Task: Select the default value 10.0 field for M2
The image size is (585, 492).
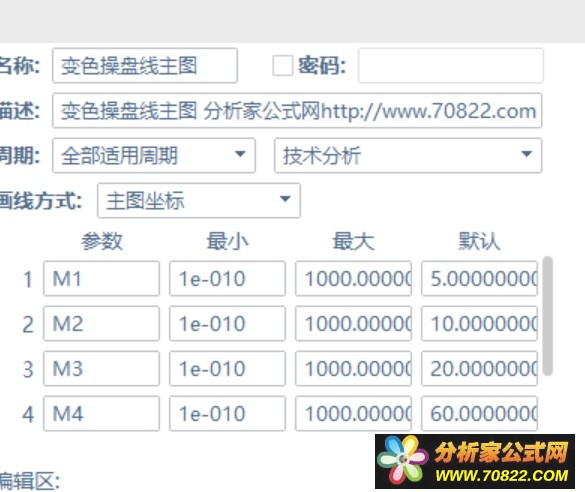Action: click(479, 323)
